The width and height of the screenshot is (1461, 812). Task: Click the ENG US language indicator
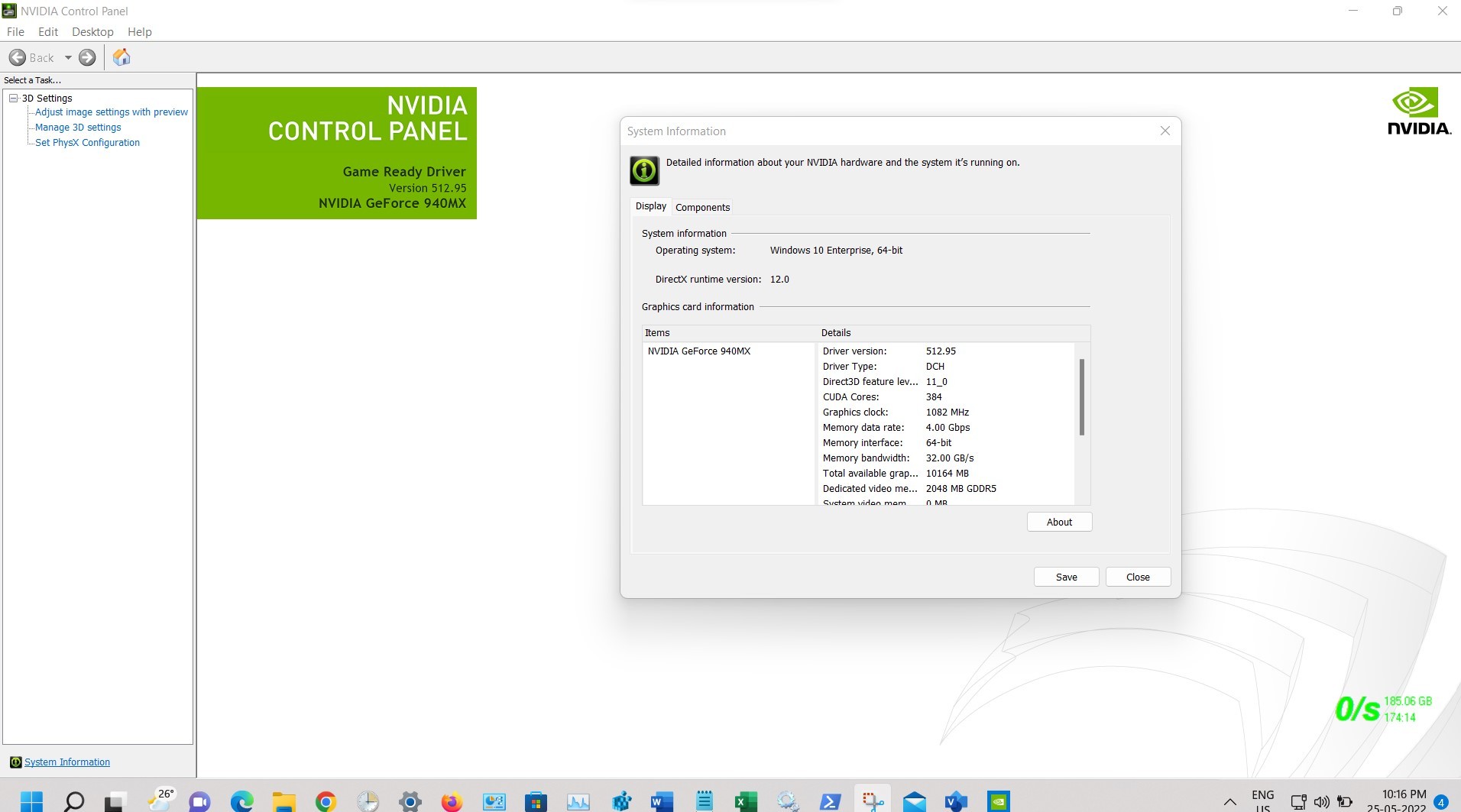(1262, 801)
